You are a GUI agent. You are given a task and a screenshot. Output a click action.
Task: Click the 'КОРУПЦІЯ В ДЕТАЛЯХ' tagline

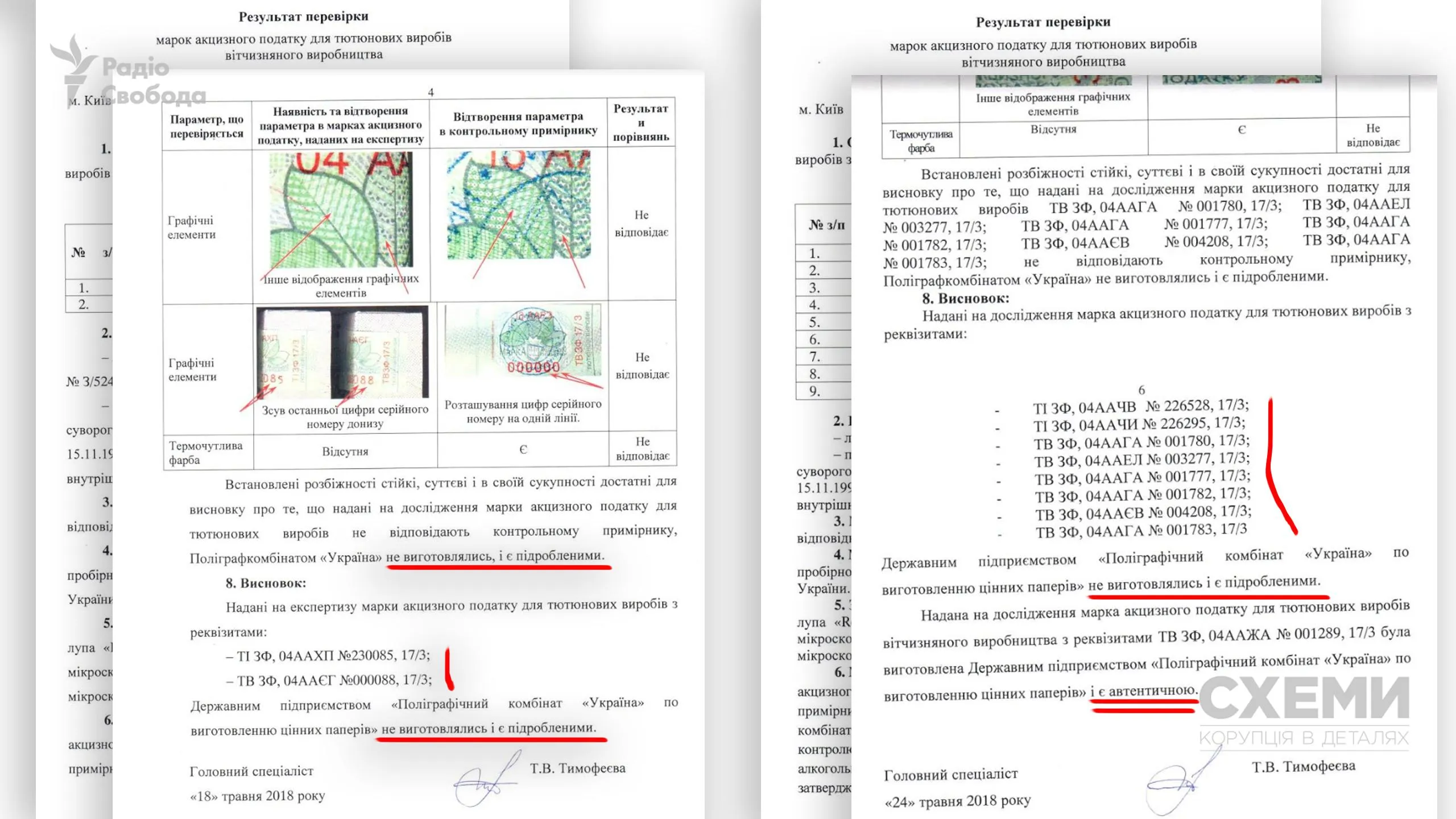tap(1304, 738)
